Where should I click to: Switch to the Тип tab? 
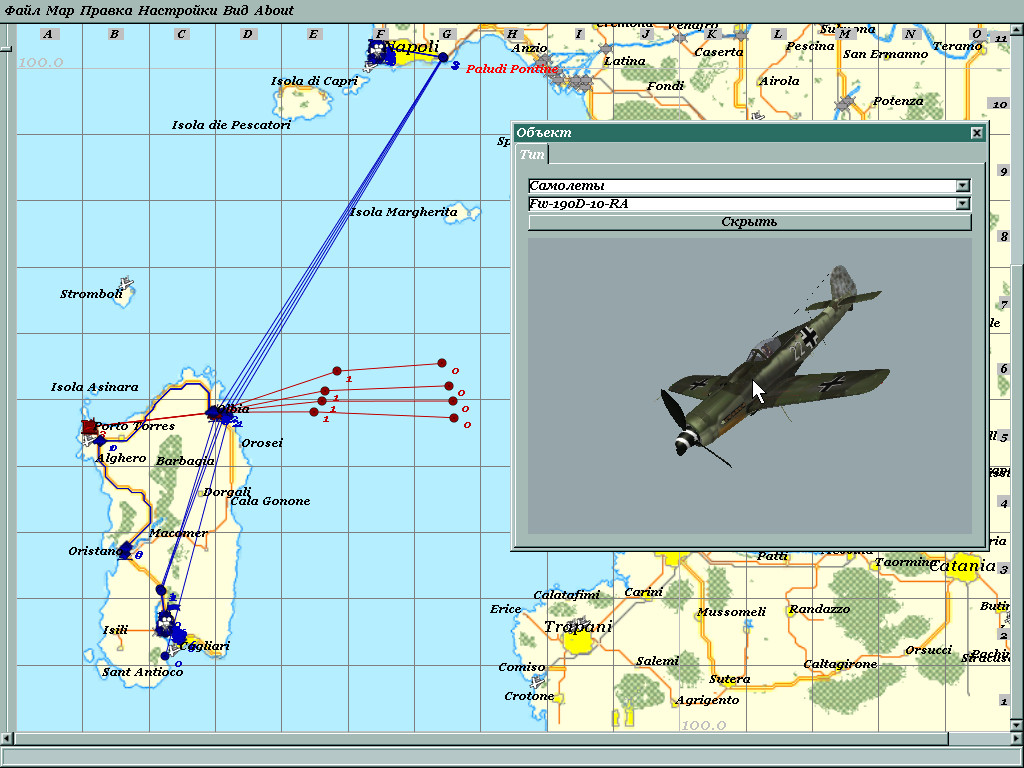coord(532,155)
